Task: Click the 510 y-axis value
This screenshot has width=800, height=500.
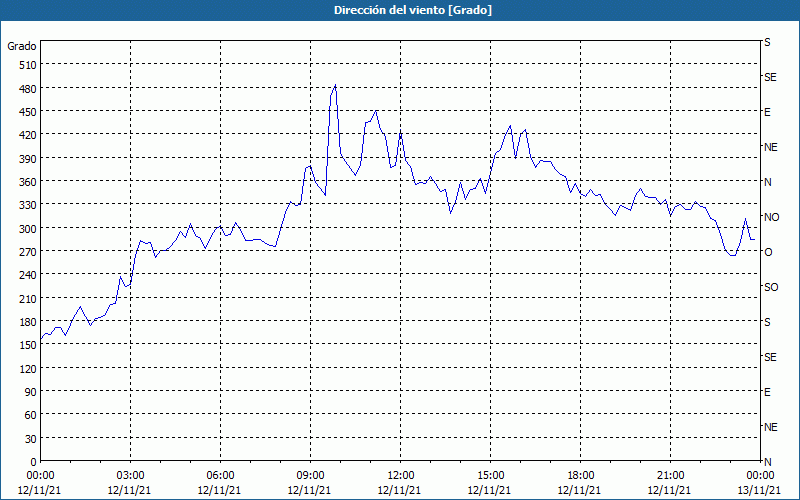Action: tap(28, 65)
